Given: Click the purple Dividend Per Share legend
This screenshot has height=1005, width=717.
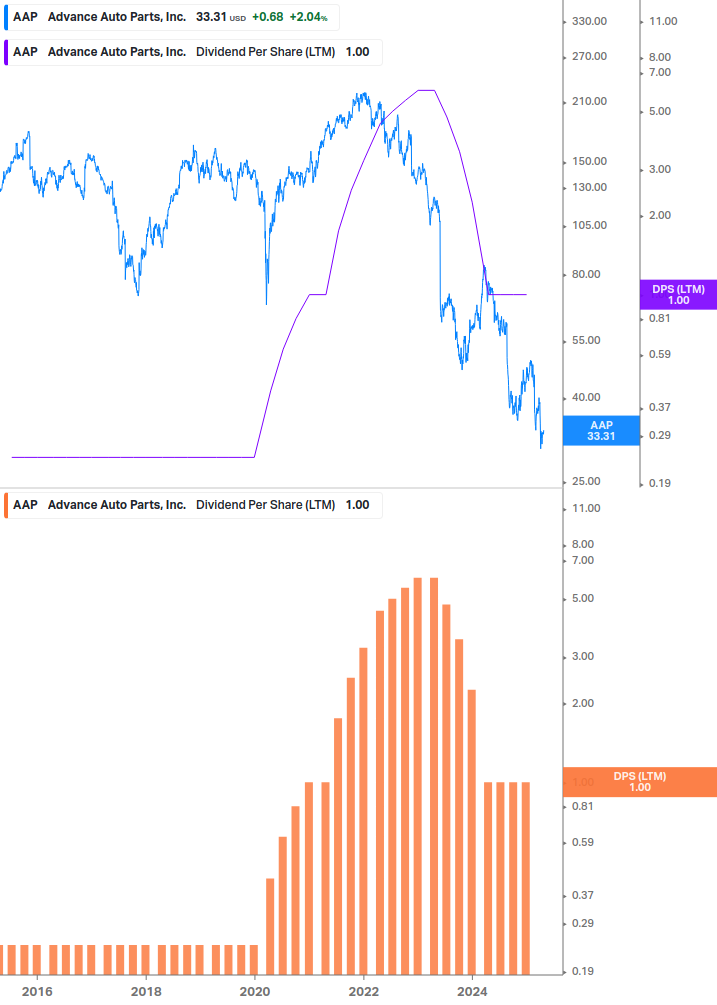Looking at the screenshot, I should (x=193, y=53).
